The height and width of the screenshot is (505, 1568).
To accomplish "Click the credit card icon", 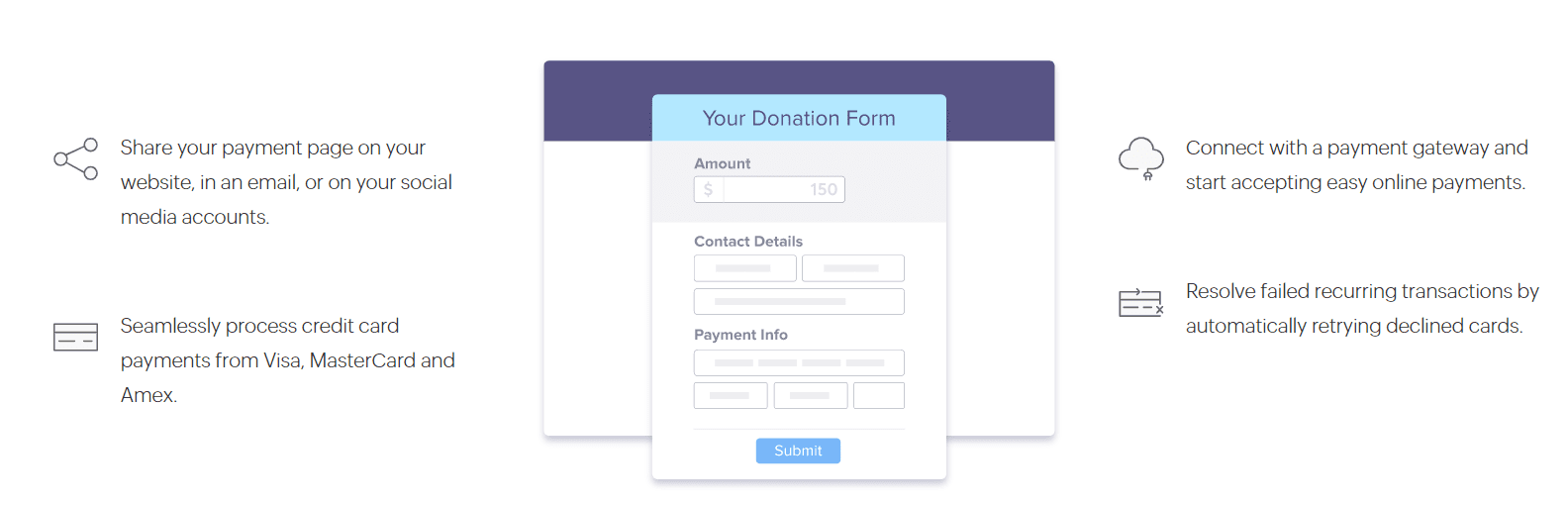I will click(x=76, y=338).
